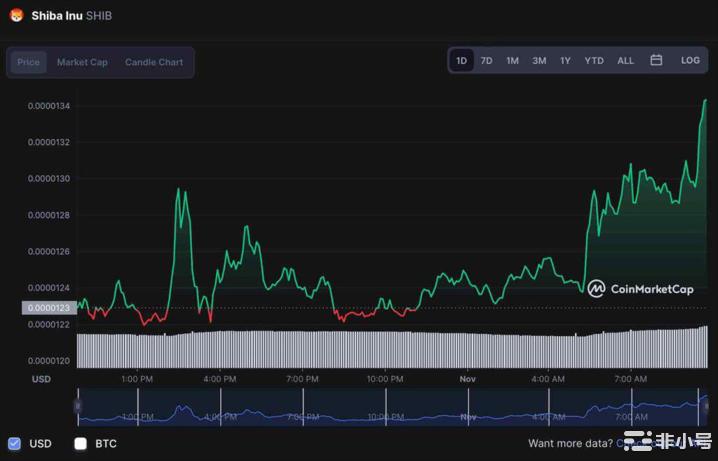Switch to the Market Cap tab
This screenshot has height=461, width=718.
82,62
